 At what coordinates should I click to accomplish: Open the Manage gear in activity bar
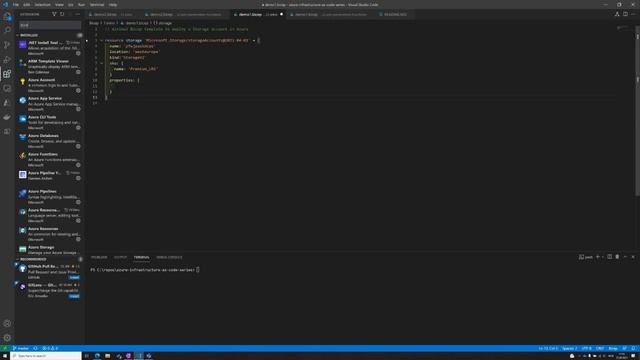pyautogui.click(x=7, y=338)
